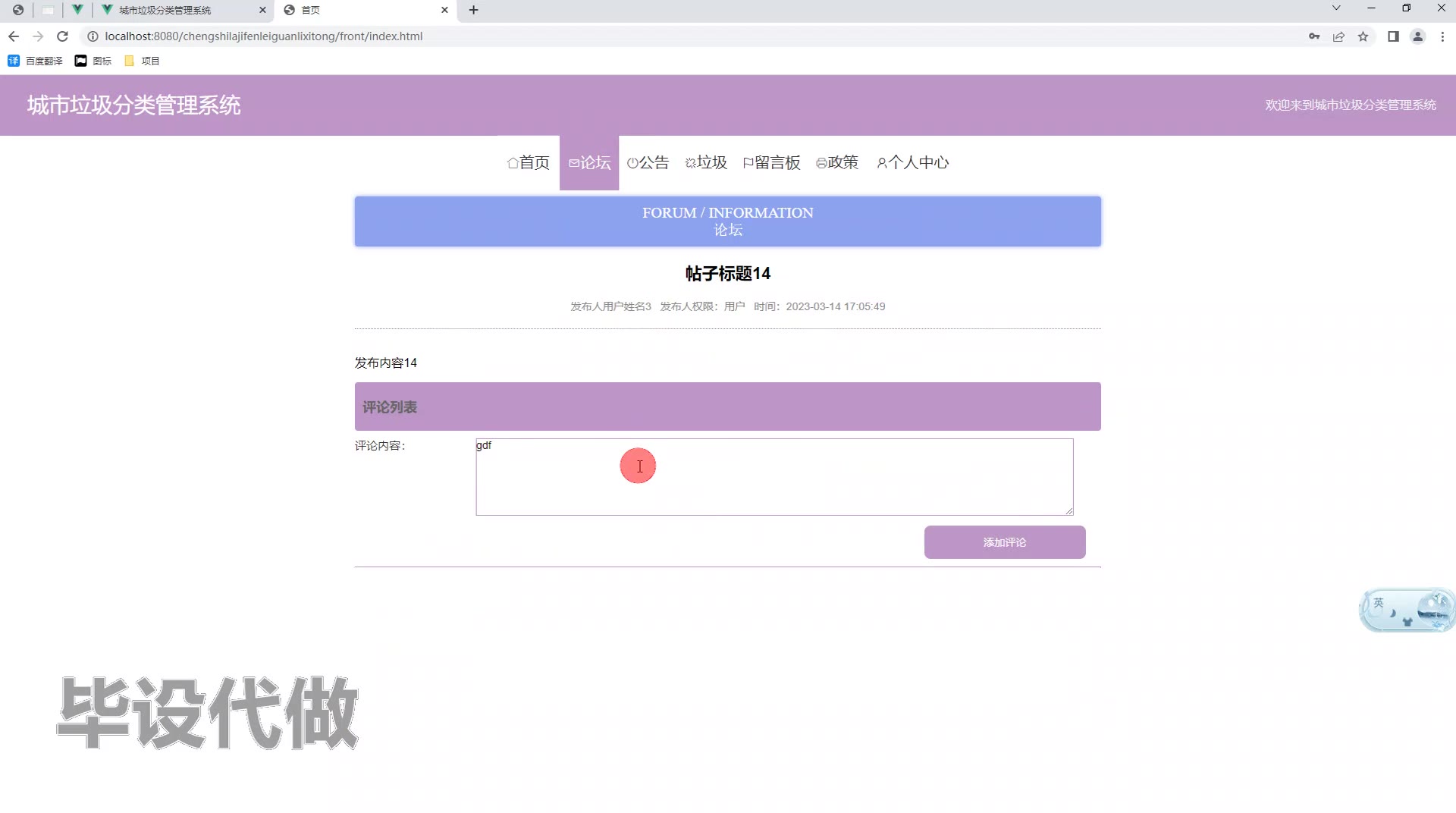Viewport: 1456px width, 813px height.
Task: Navigate to 首页 in the site menu
Action: click(x=529, y=162)
